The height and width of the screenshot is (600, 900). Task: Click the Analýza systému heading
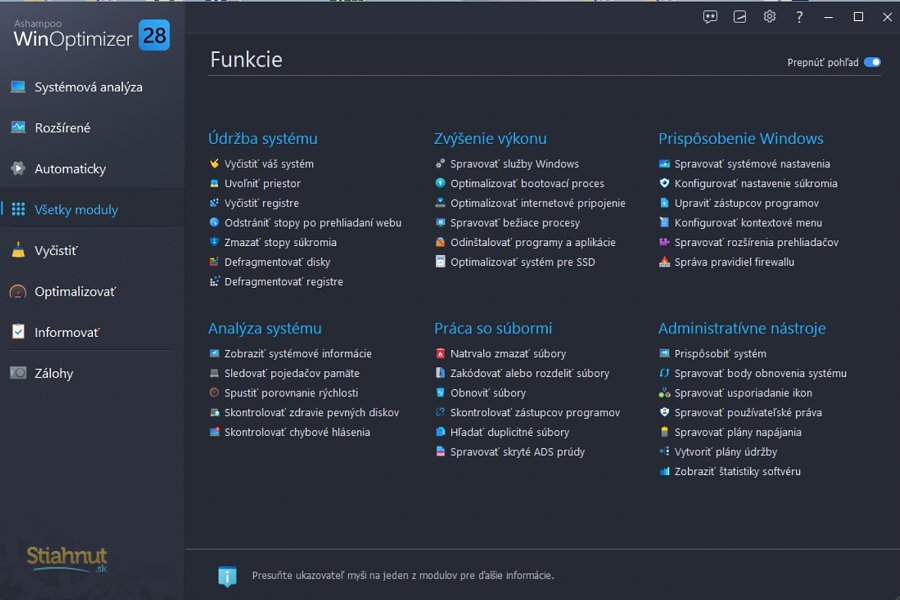(265, 328)
